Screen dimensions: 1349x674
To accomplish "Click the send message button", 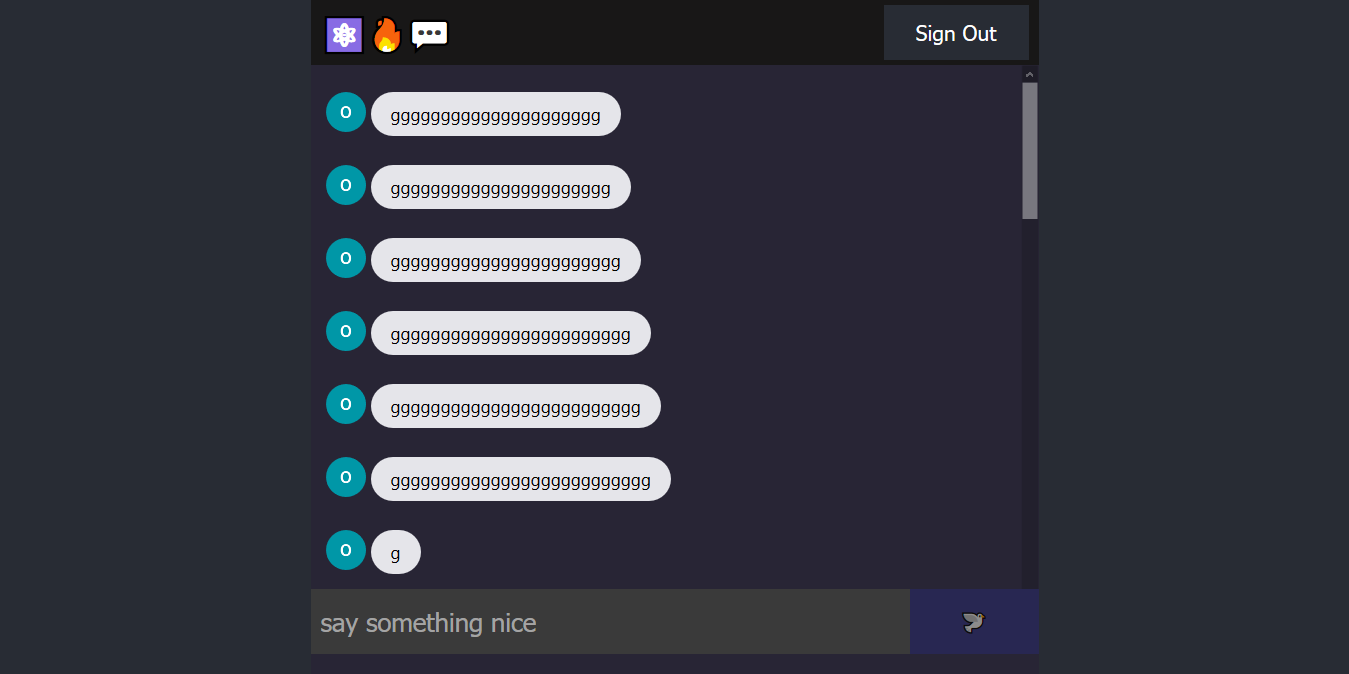I will point(973,621).
